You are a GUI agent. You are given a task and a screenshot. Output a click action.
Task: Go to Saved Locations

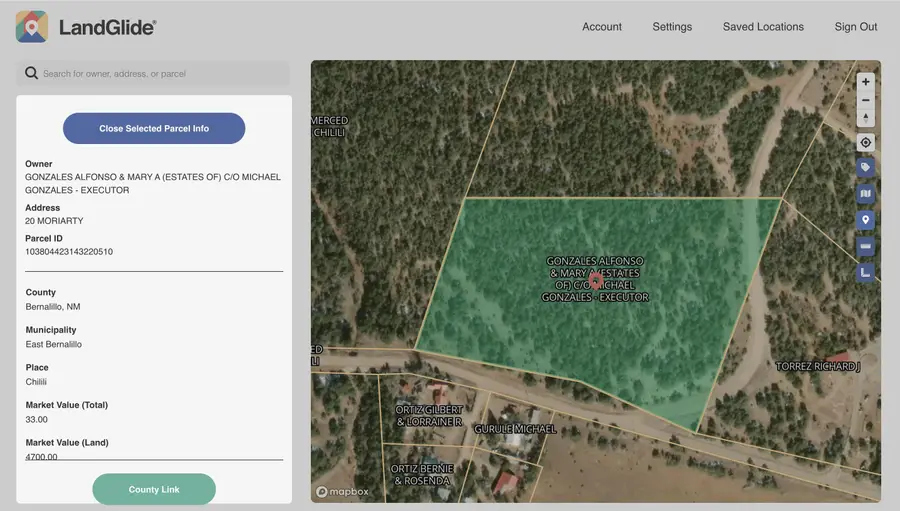(763, 27)
